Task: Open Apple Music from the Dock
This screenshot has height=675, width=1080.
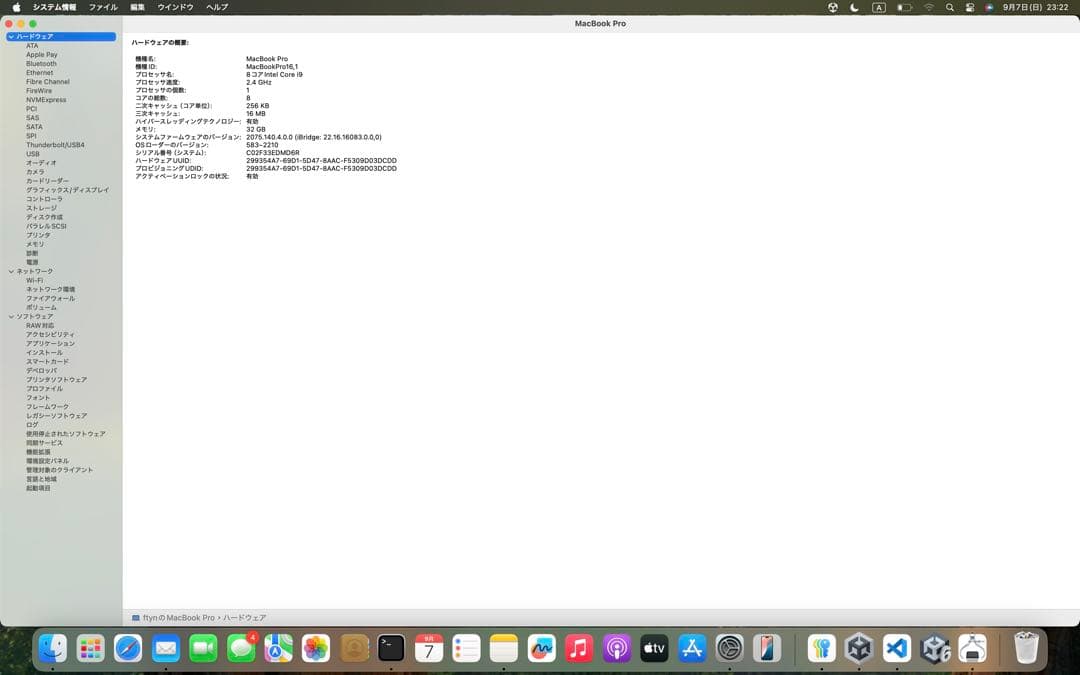Action: (578, 648)
